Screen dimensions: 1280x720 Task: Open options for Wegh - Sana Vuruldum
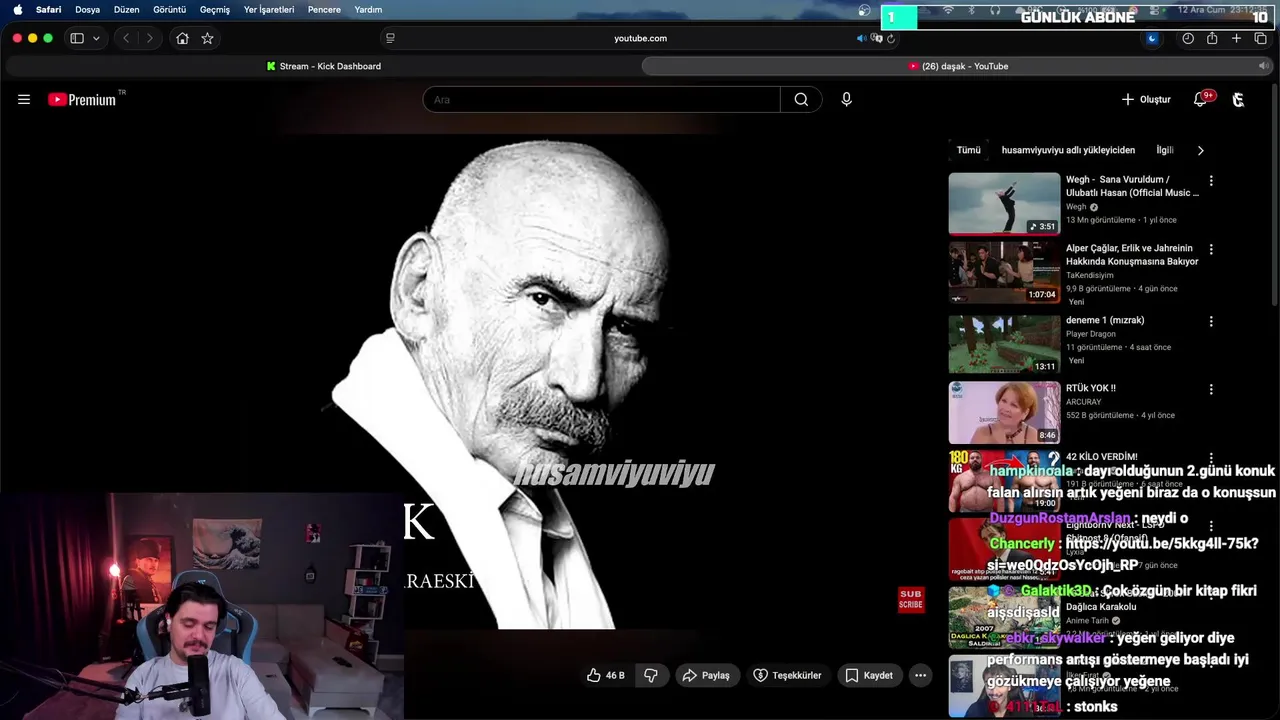coord(1211,181)
